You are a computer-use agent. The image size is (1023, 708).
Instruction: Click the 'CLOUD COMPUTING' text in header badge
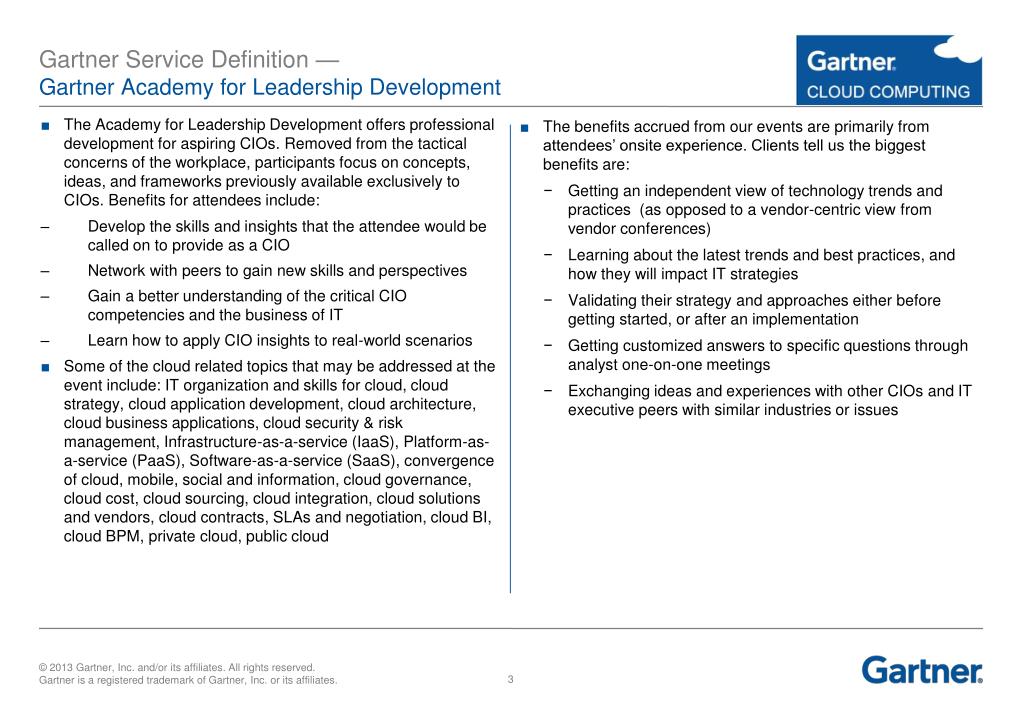[x=888, y=92]
